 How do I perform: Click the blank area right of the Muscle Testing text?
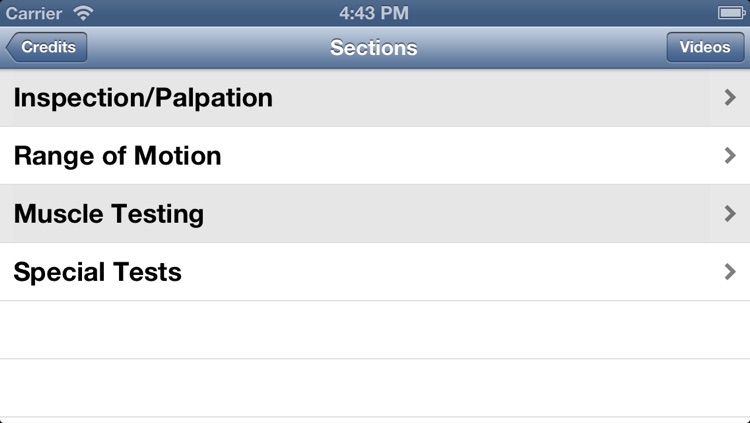pyautogui.click(x=459, y=214)
